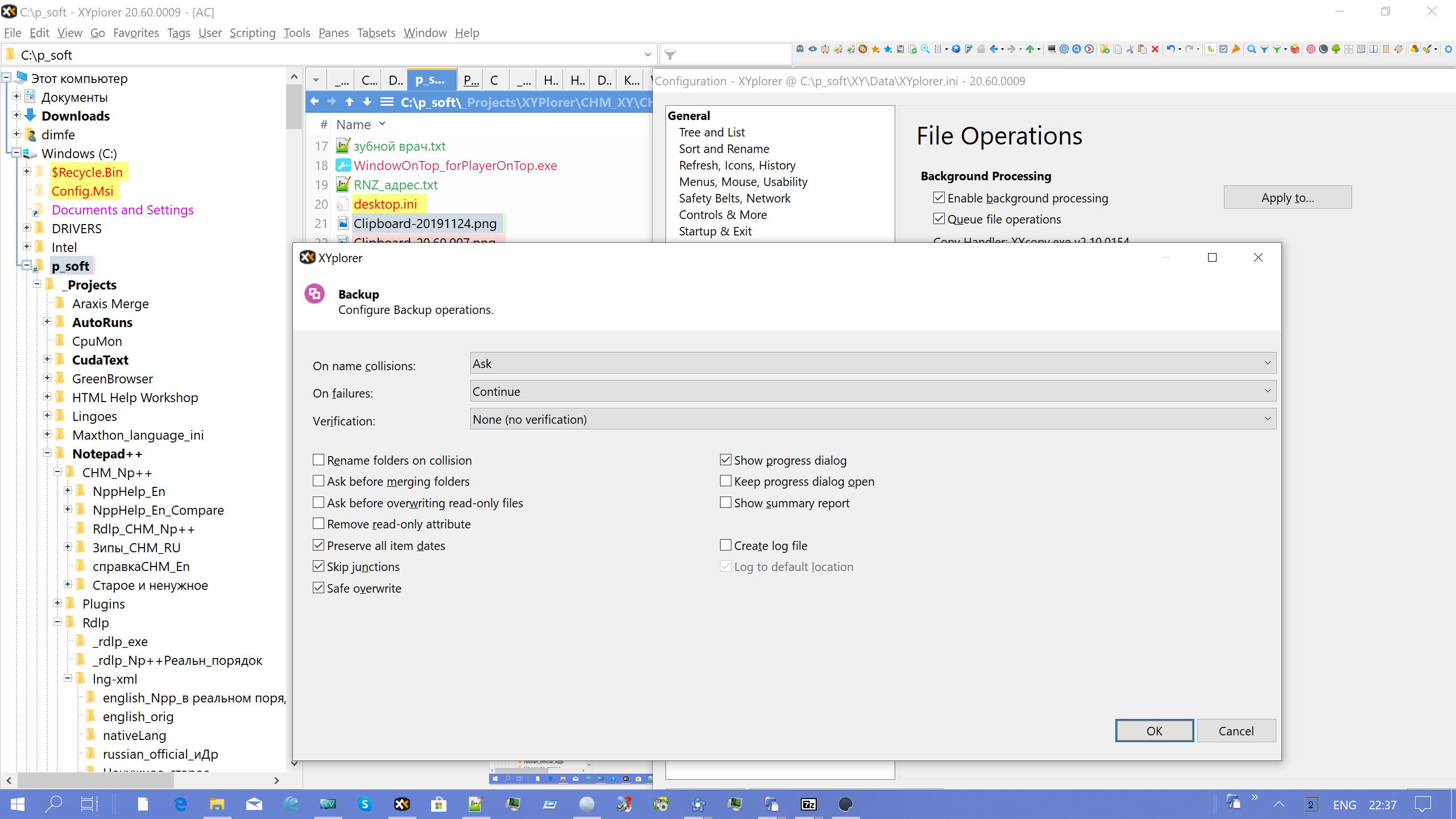
Task: Expand 'On name collisions' dropdown
Action: [x=1265, y=363]
